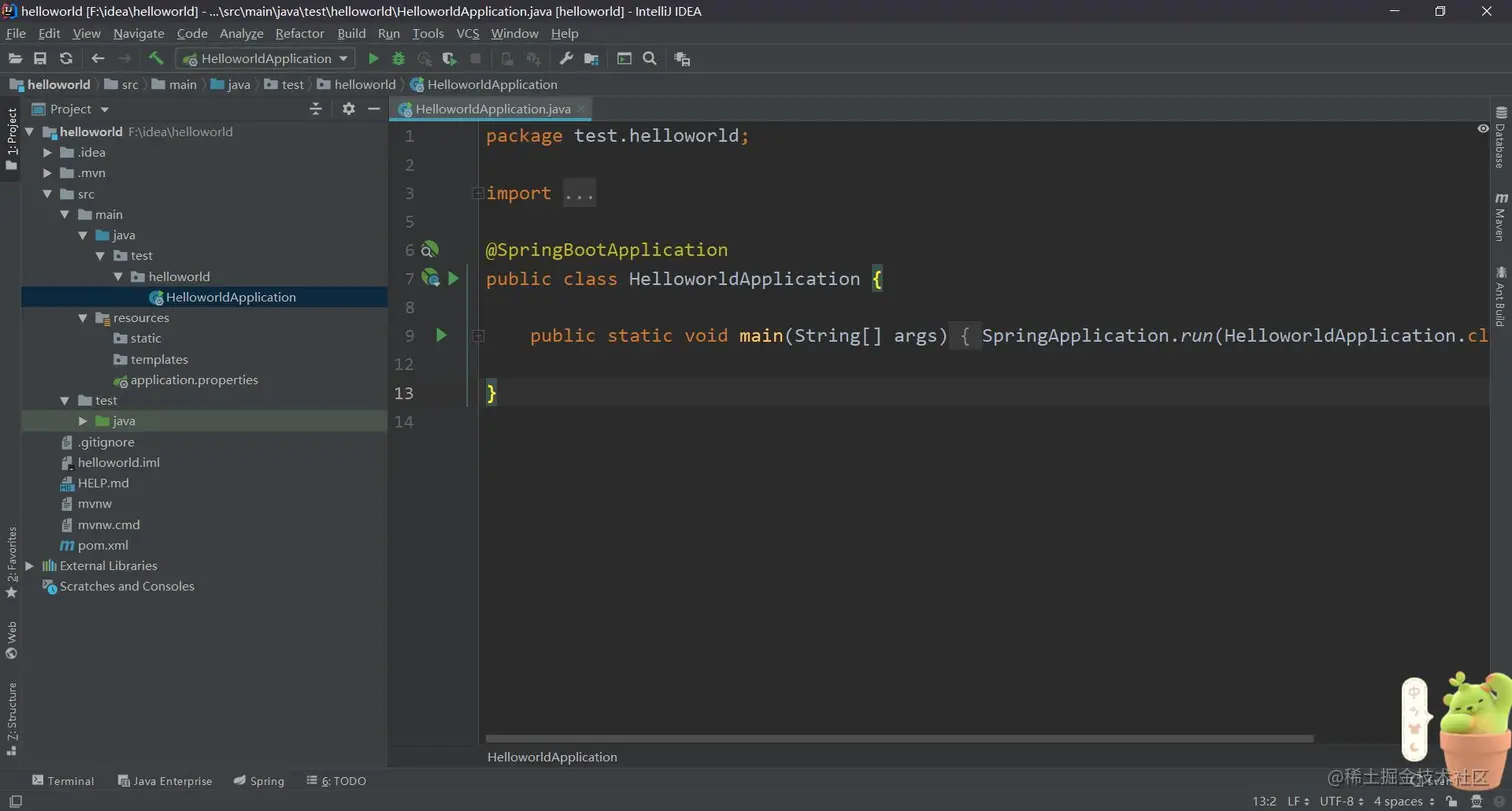Screen dimensions: 1512x811
Task: Switch to the HelloworldApplication.java editor tab
Action: click(x=492, y=108)
